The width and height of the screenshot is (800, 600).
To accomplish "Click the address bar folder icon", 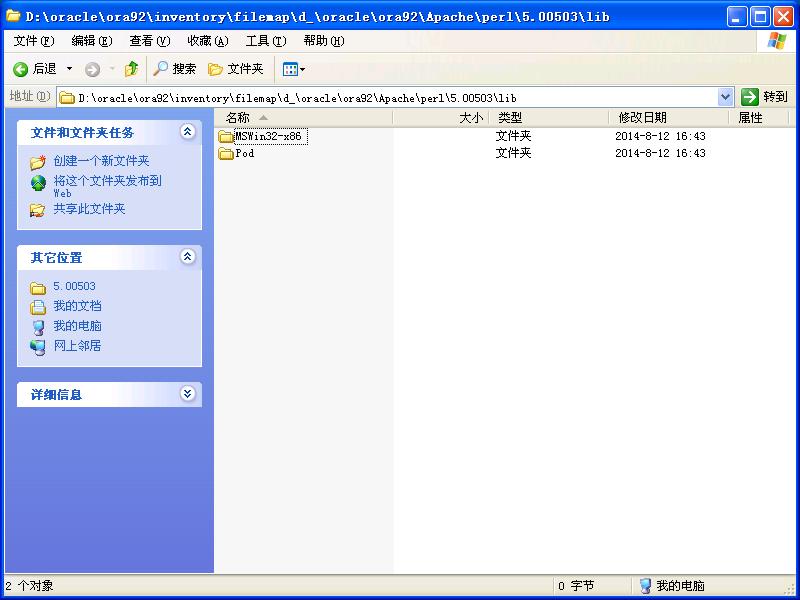I will point(67,97).
